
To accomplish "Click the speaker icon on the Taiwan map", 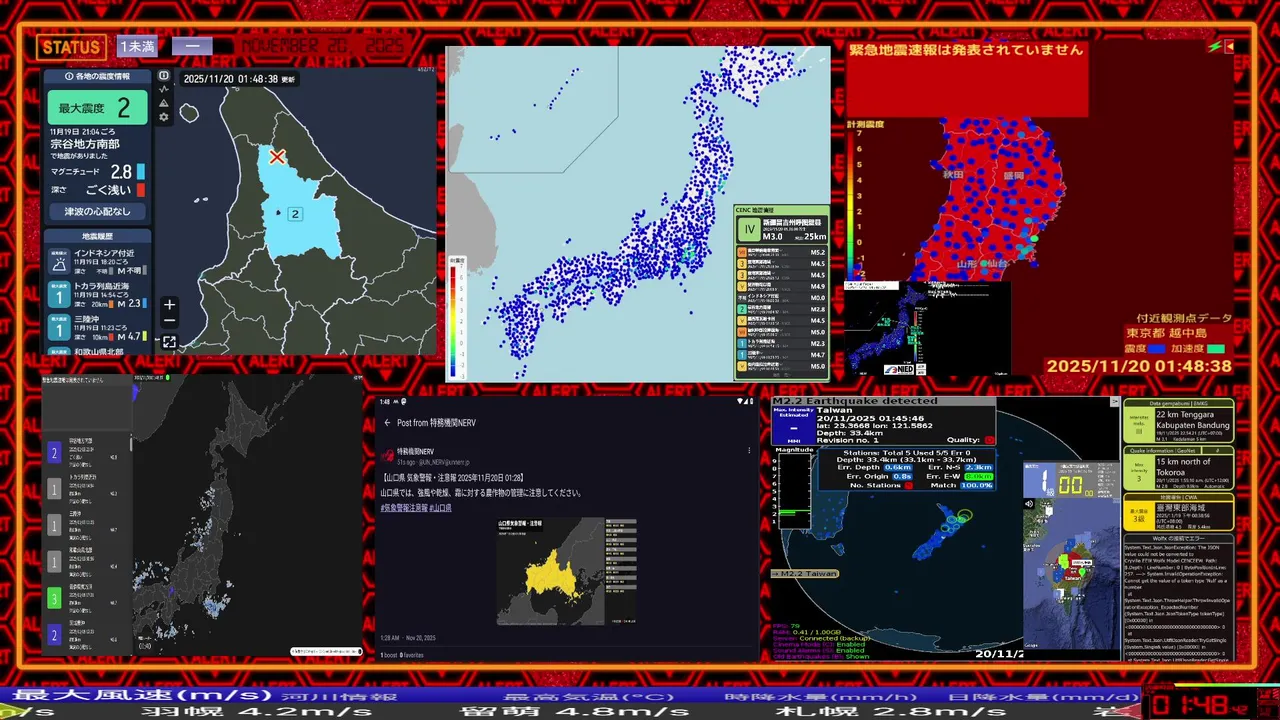I will pyautogui.click(x=1030, y=504).
